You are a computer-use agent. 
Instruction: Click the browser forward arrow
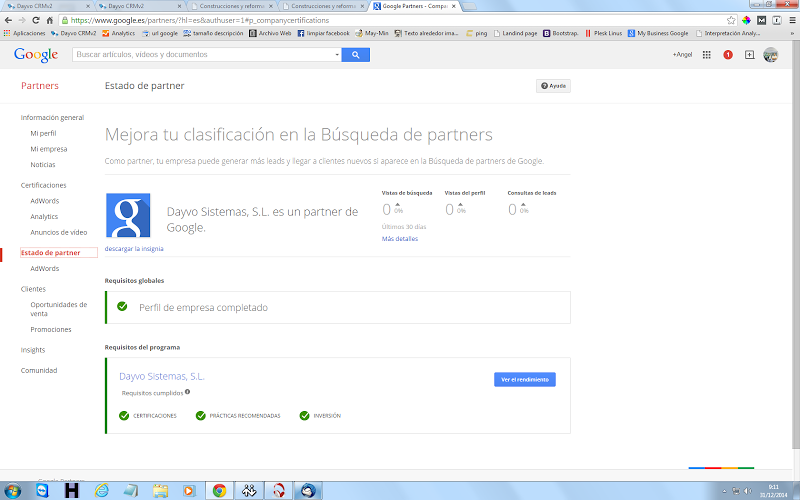pos(22,20)
